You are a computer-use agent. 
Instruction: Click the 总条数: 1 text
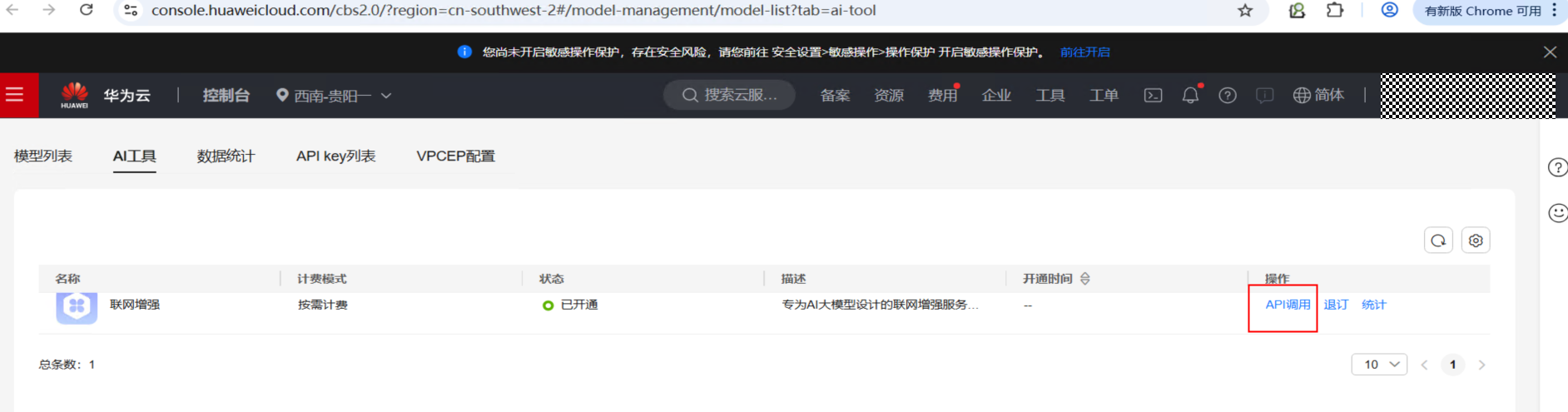(x=67, y=365)
